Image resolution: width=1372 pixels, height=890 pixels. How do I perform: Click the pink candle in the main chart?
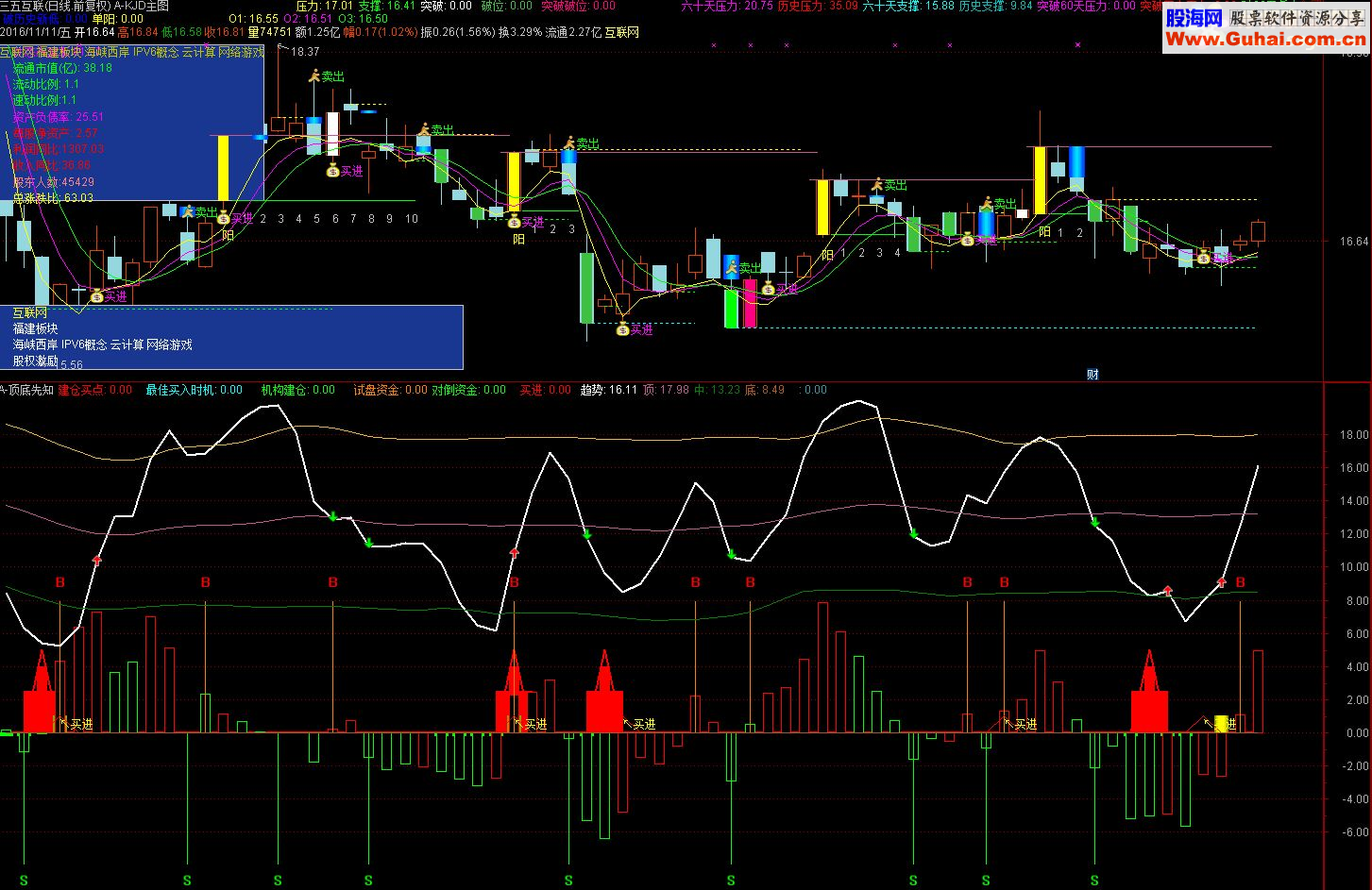(750, 303)
